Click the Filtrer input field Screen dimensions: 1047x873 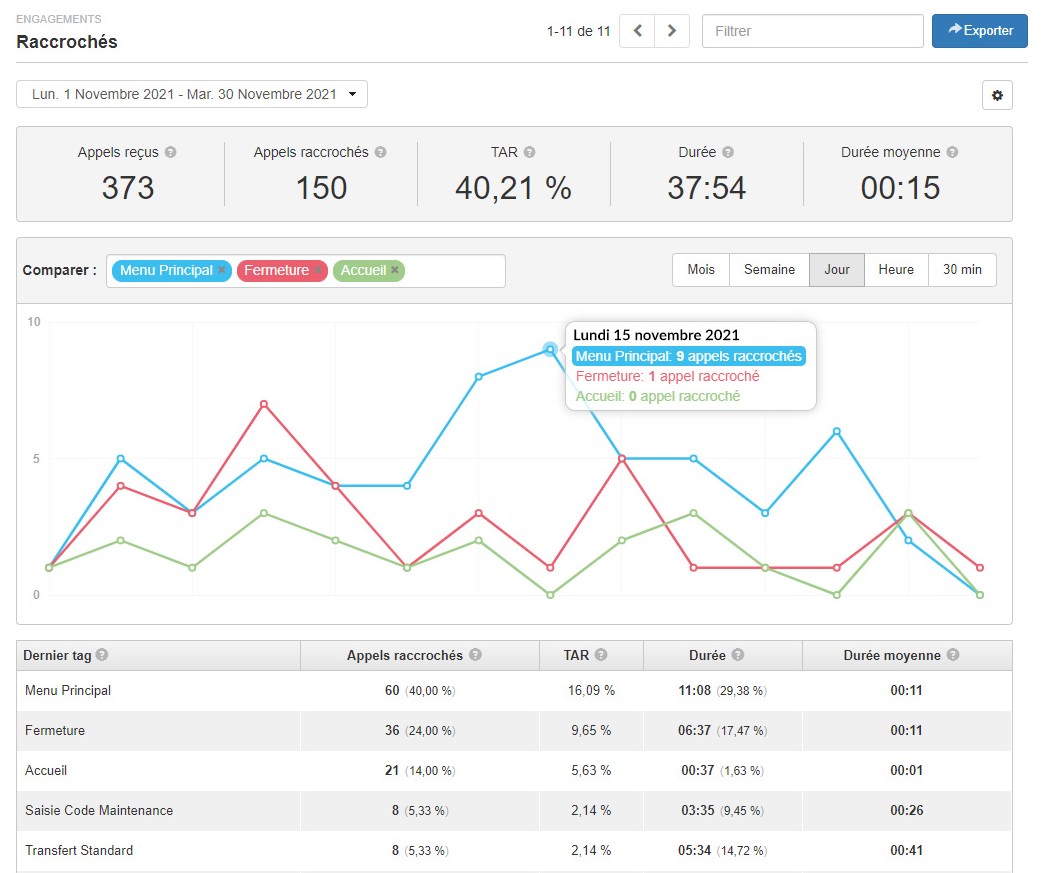[x=812, y=31]
